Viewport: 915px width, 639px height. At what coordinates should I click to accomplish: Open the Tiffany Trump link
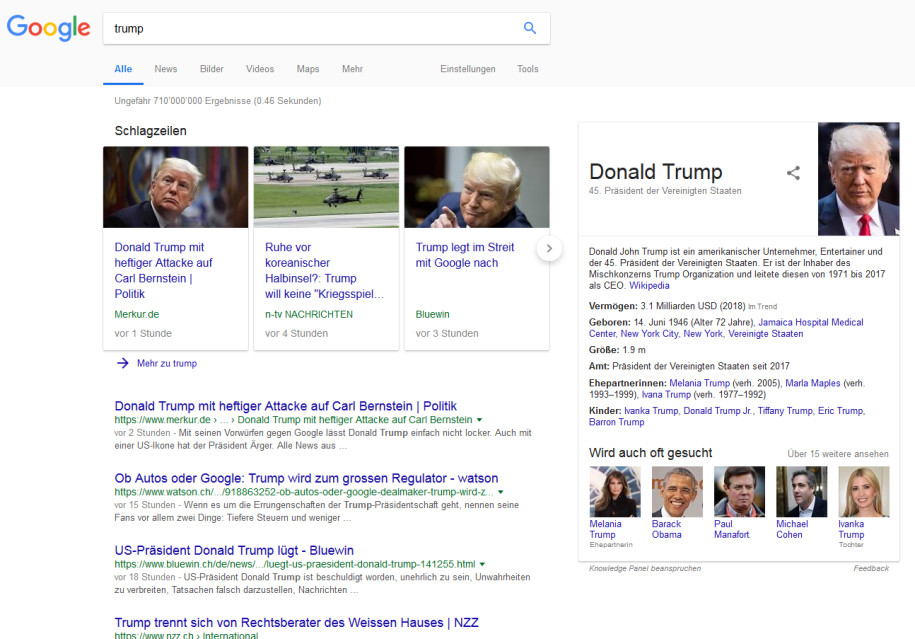point(785,411)
